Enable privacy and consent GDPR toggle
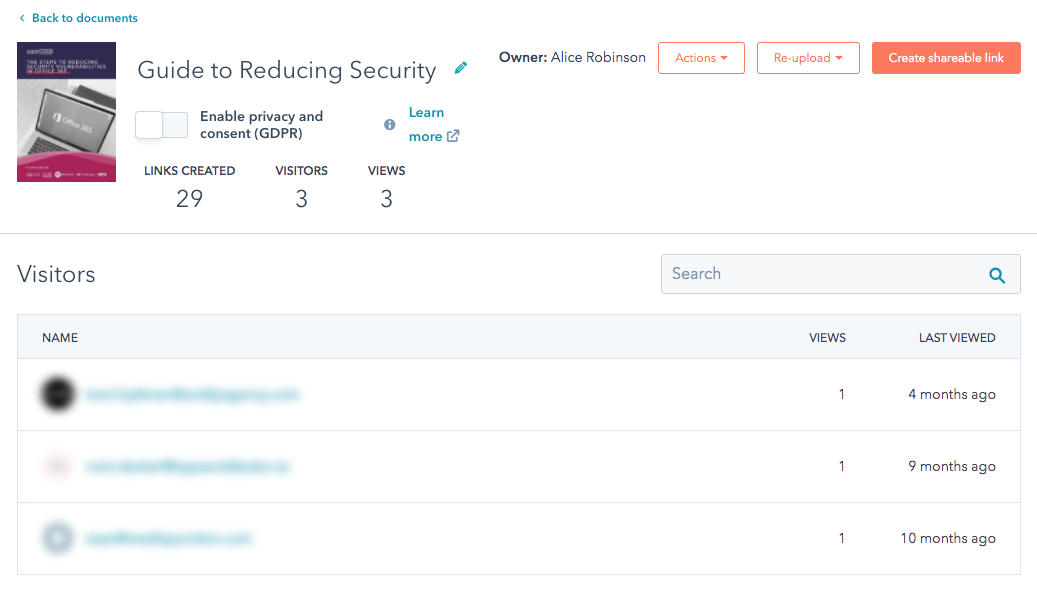Viewport: 1037px width, 604px height. (x=162, y=125)
